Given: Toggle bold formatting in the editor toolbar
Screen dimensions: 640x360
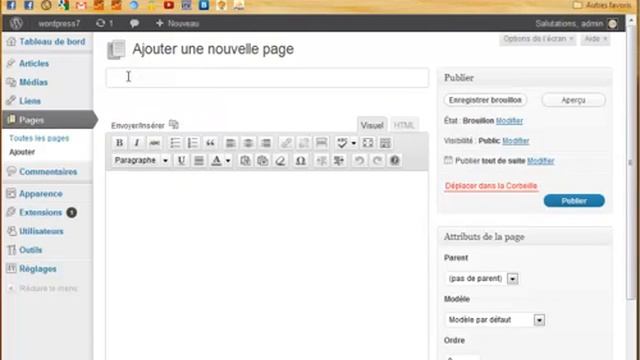Looking at the screenshot, I should [x=119, y=143].
